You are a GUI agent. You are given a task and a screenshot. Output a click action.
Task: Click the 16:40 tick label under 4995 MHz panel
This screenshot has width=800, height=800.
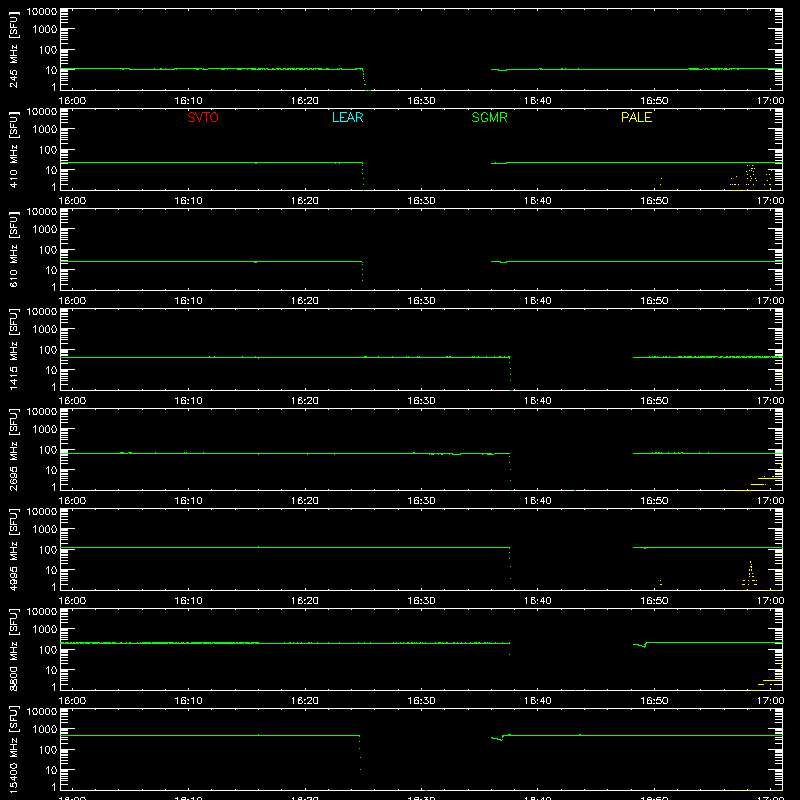(x=537, y=601)
